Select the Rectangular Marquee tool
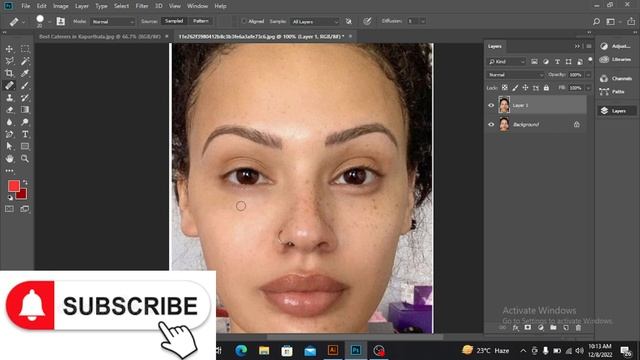 (x=25, y=49)
